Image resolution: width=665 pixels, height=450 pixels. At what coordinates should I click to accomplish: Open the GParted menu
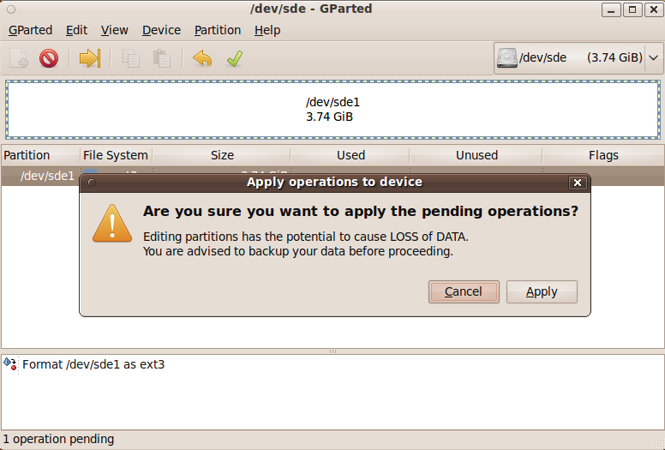coord(30,30)
